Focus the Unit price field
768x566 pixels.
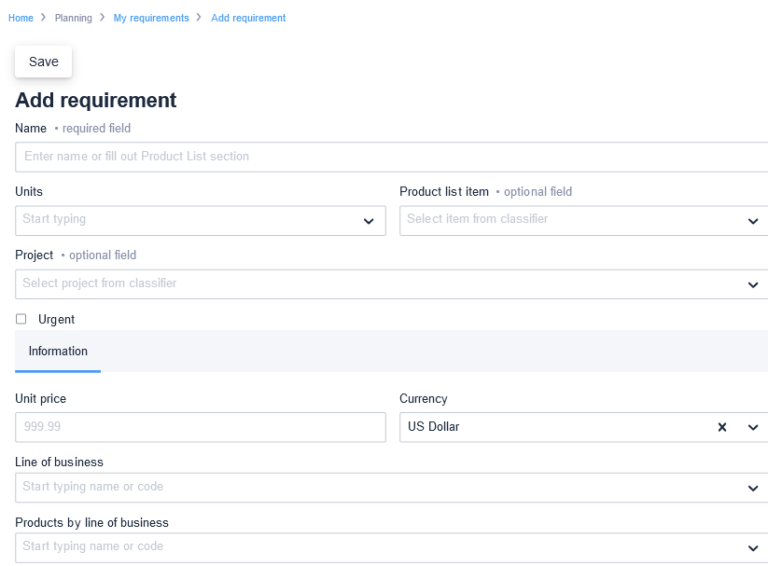click(200, 427)
